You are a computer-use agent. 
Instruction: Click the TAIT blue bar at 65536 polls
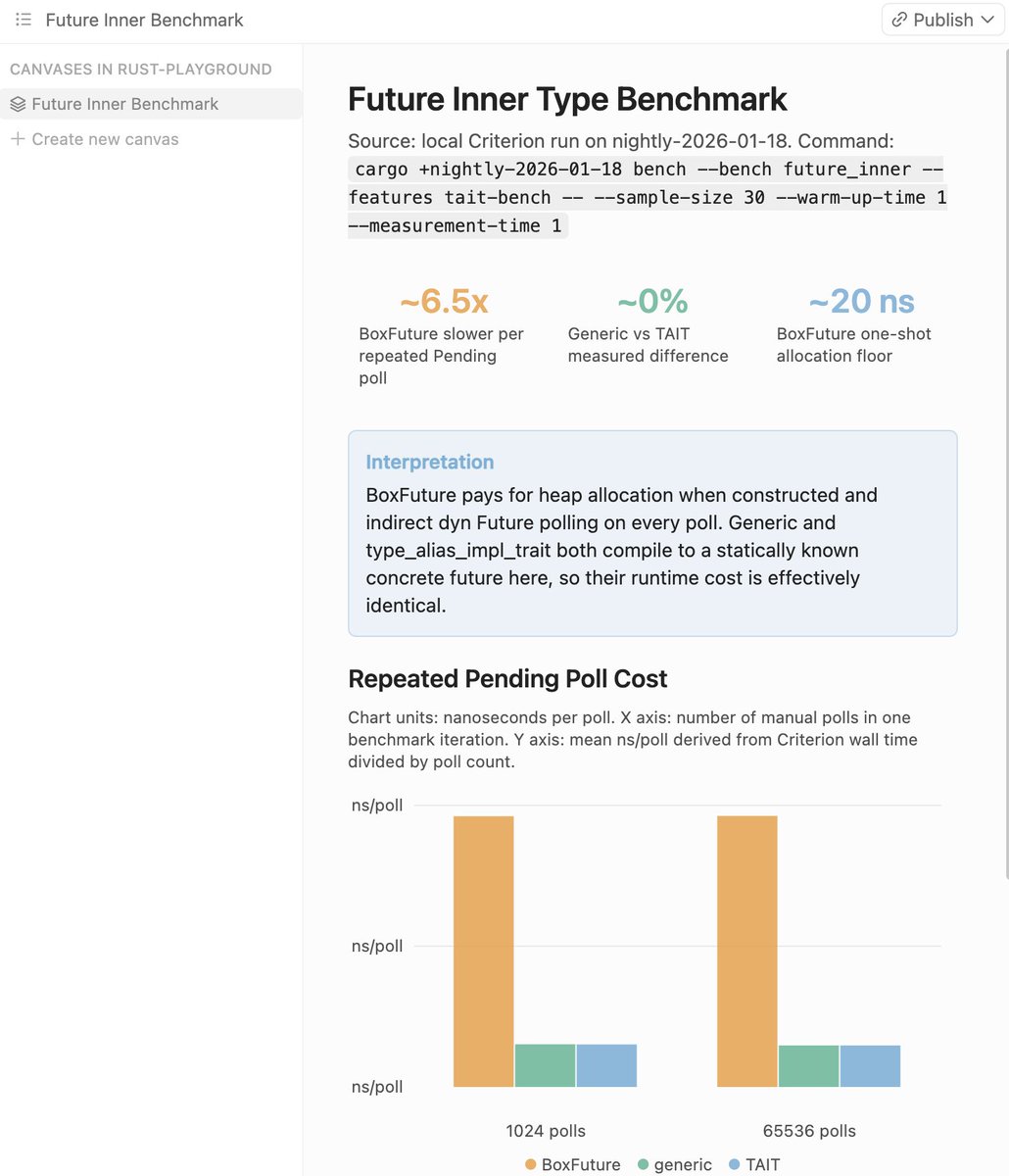[x=870, y=1066]
